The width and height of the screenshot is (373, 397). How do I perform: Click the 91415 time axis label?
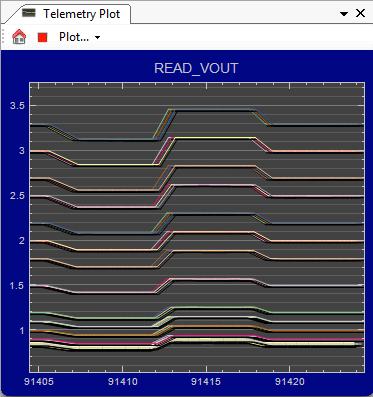coord(206,381)
